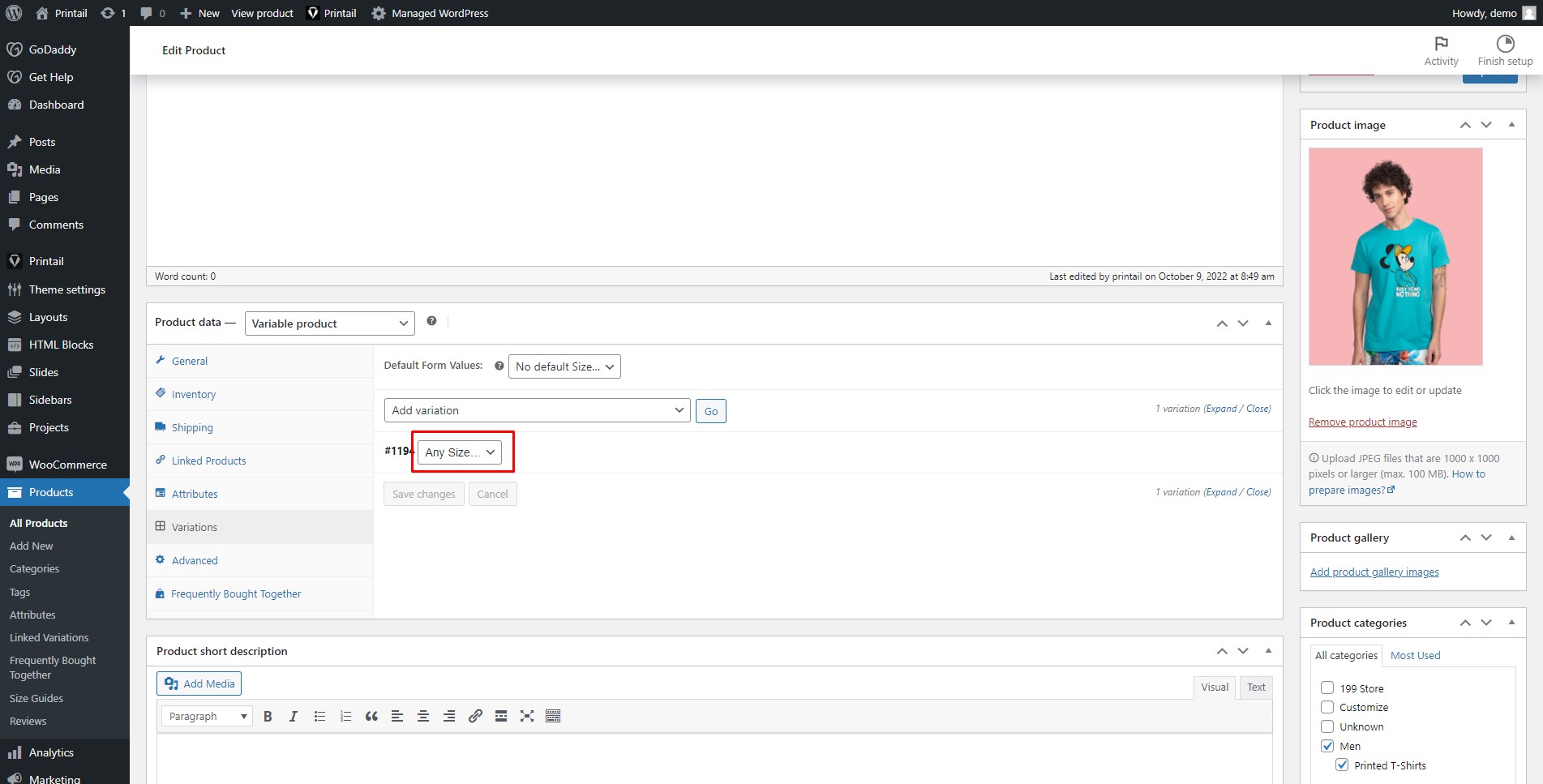Uncheck the Men category

pyautogui.click(x=1327, y=746)
